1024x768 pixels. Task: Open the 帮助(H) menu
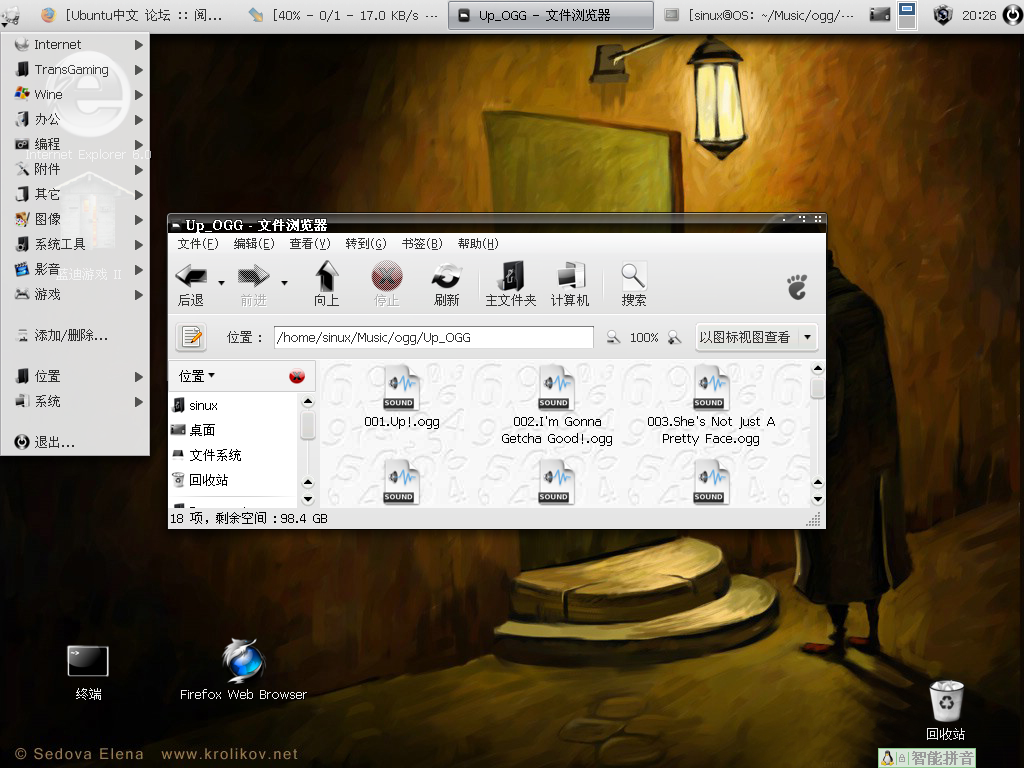point(478,244)
